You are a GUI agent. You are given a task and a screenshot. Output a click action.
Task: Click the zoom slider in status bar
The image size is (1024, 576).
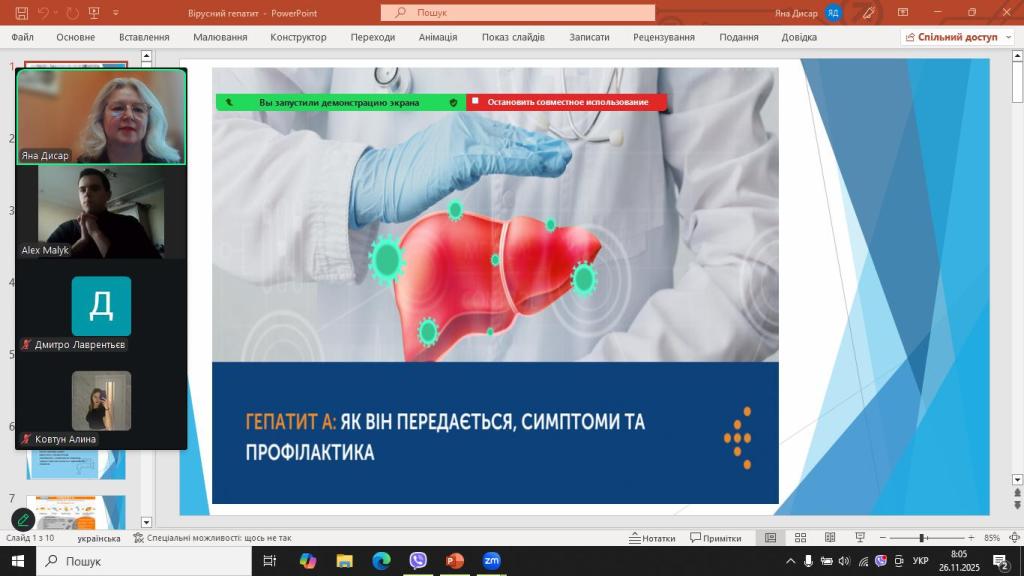pos(921,538)
